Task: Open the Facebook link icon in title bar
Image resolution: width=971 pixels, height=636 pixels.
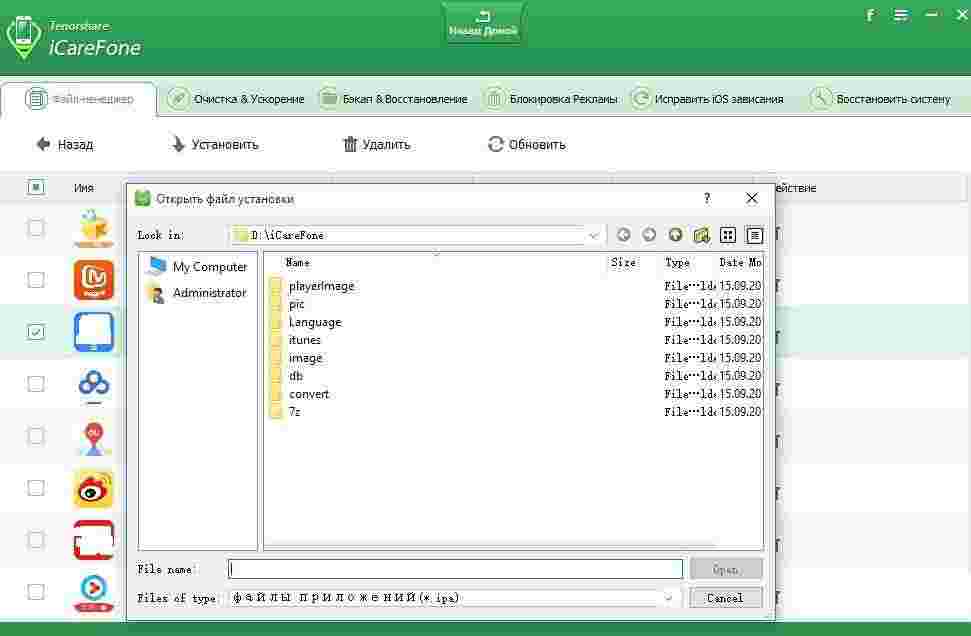Action: pyautogui.click(x=871, y=15)
